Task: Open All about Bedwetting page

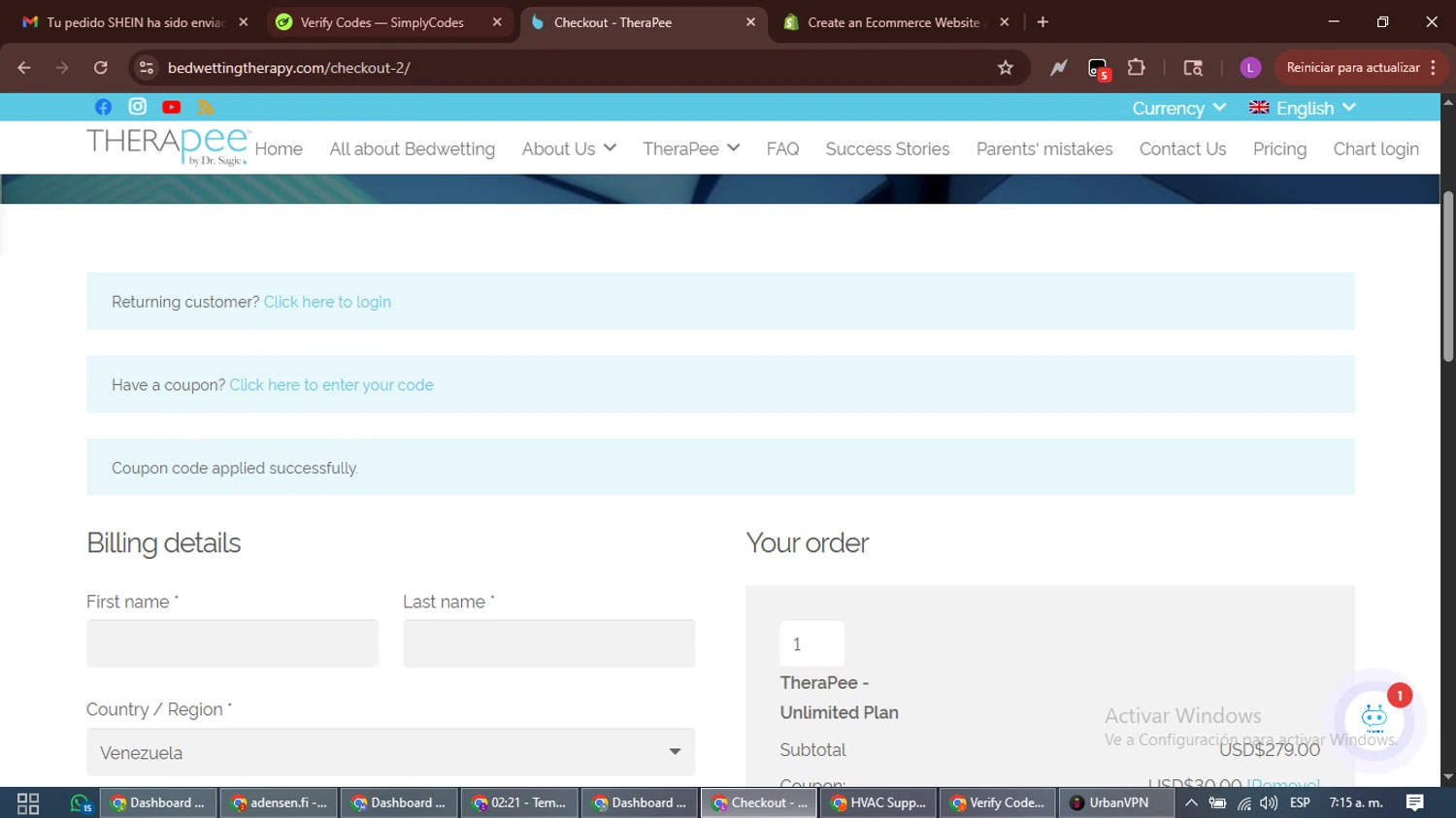Action: pos(412,148)
